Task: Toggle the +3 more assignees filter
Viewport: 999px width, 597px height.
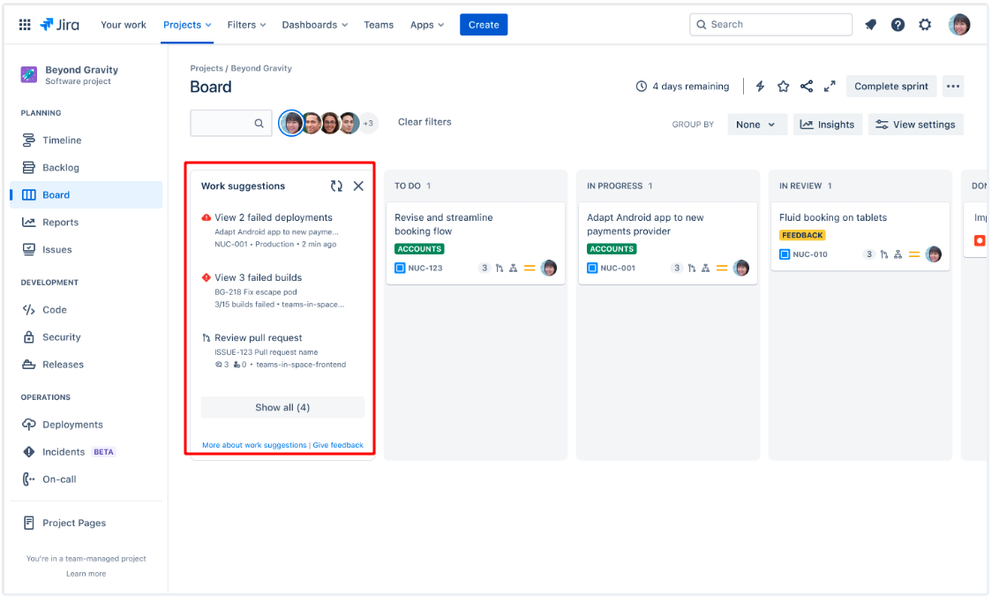Action: 368,123
